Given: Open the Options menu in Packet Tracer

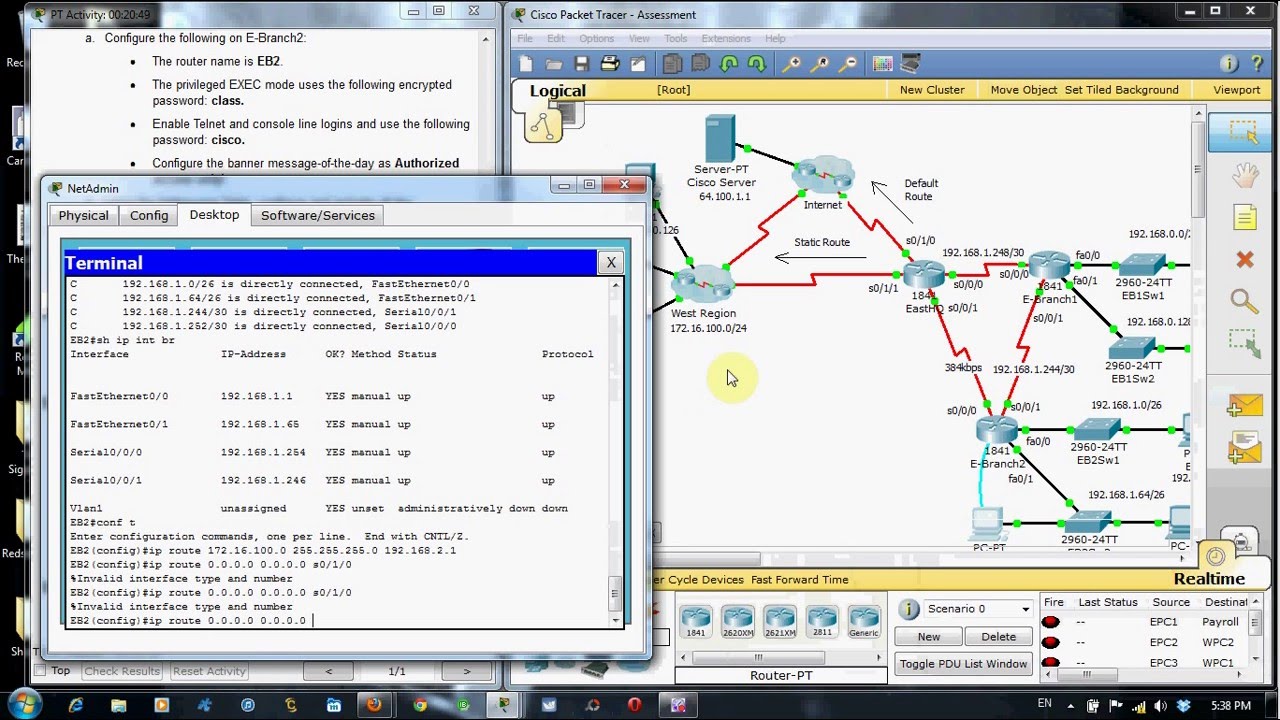Looking at the screenshot, I should tap(596, 39).
